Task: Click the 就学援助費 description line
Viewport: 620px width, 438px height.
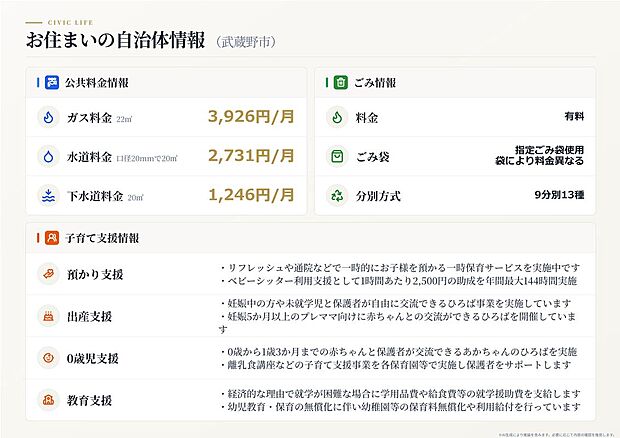Action: pos(399,394)
